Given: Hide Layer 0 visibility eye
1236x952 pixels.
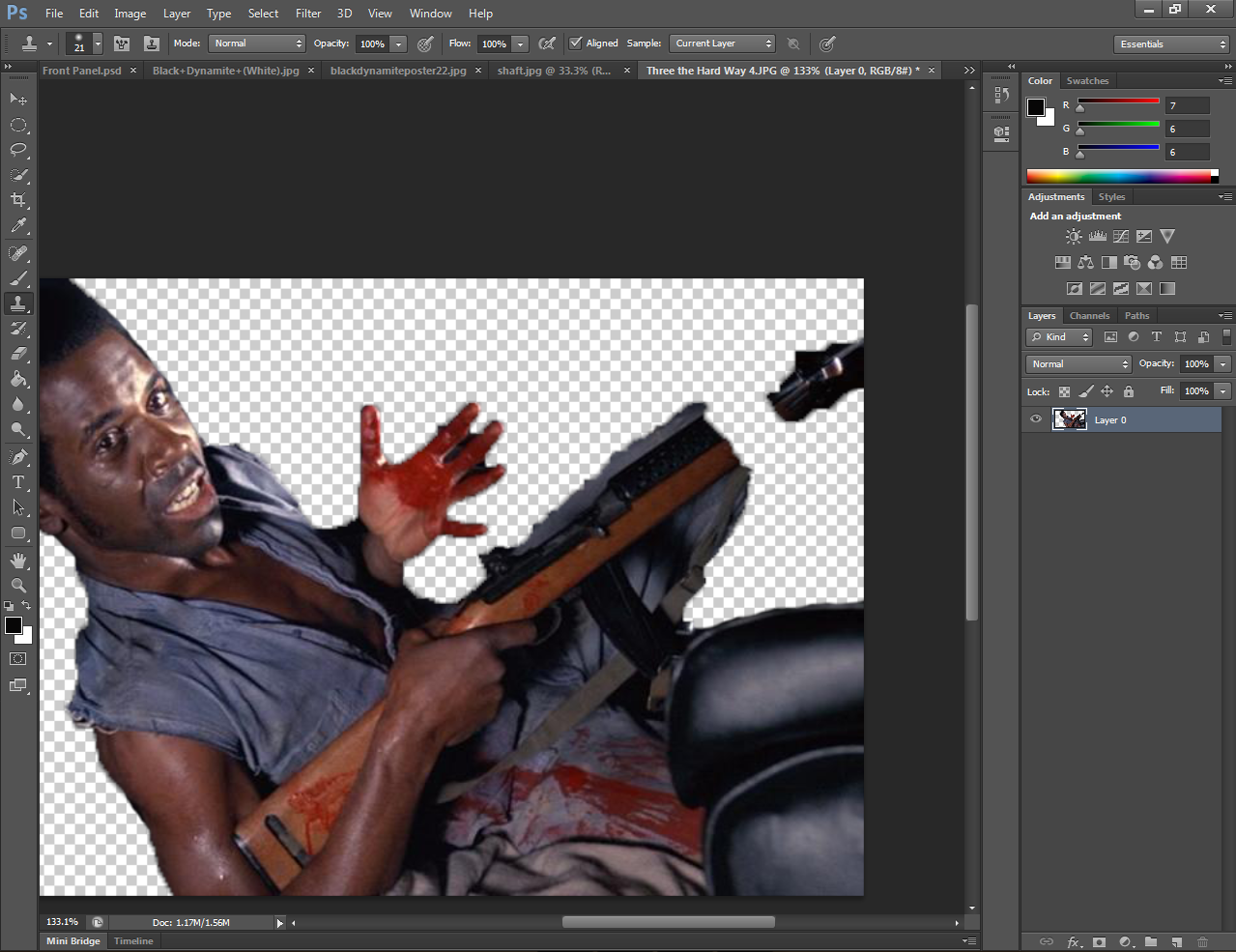Looking at the screenshot, I should 1036,419.
